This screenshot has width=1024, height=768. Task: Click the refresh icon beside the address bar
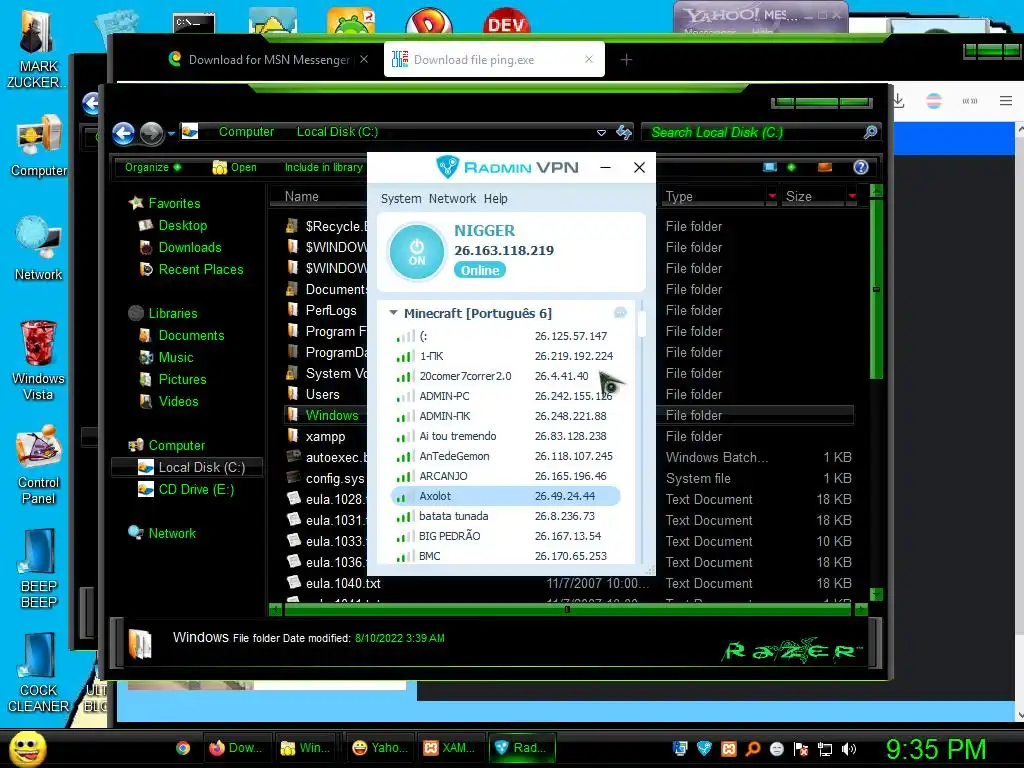tap(624, 133)
